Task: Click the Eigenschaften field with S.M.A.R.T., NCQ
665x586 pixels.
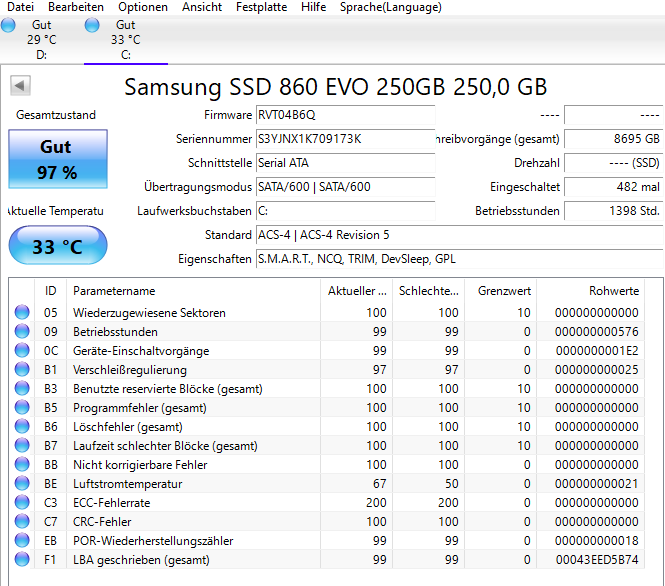Action: click(x=460, y=259)
